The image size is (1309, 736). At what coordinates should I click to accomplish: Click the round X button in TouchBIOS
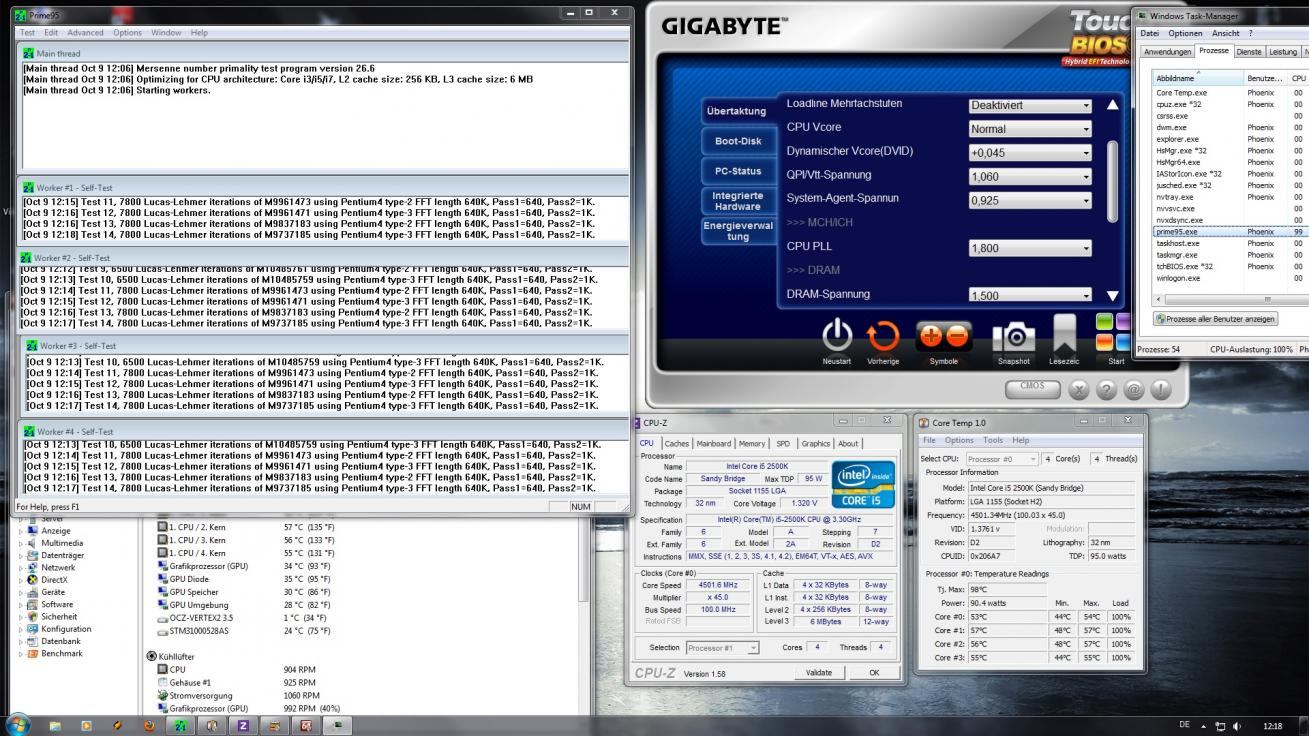tap(1080, 390)
